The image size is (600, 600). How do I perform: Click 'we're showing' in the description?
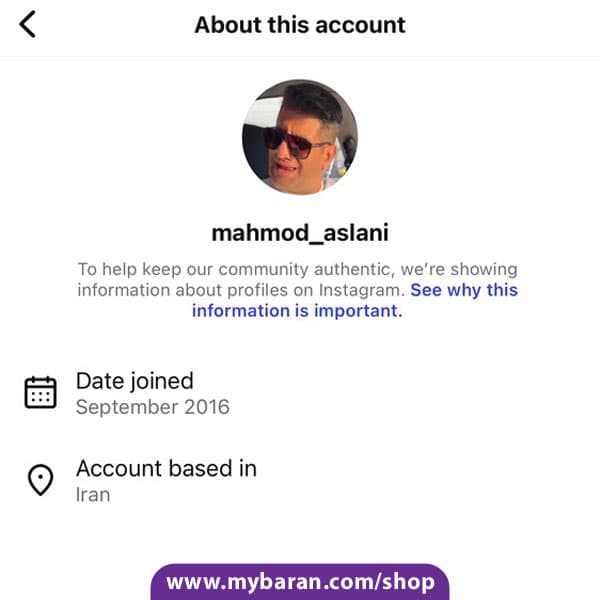click(459, 269)
